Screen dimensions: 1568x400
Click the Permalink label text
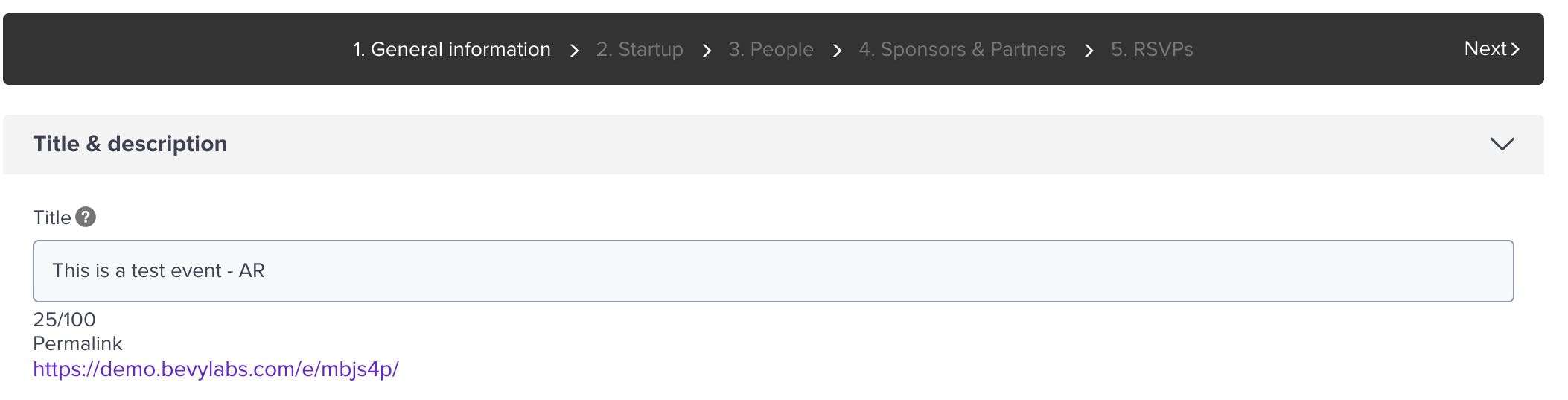point(77,343)
